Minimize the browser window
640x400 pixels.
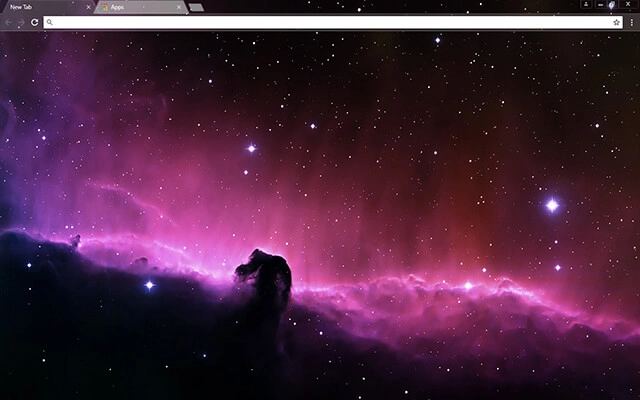[600, 4]
